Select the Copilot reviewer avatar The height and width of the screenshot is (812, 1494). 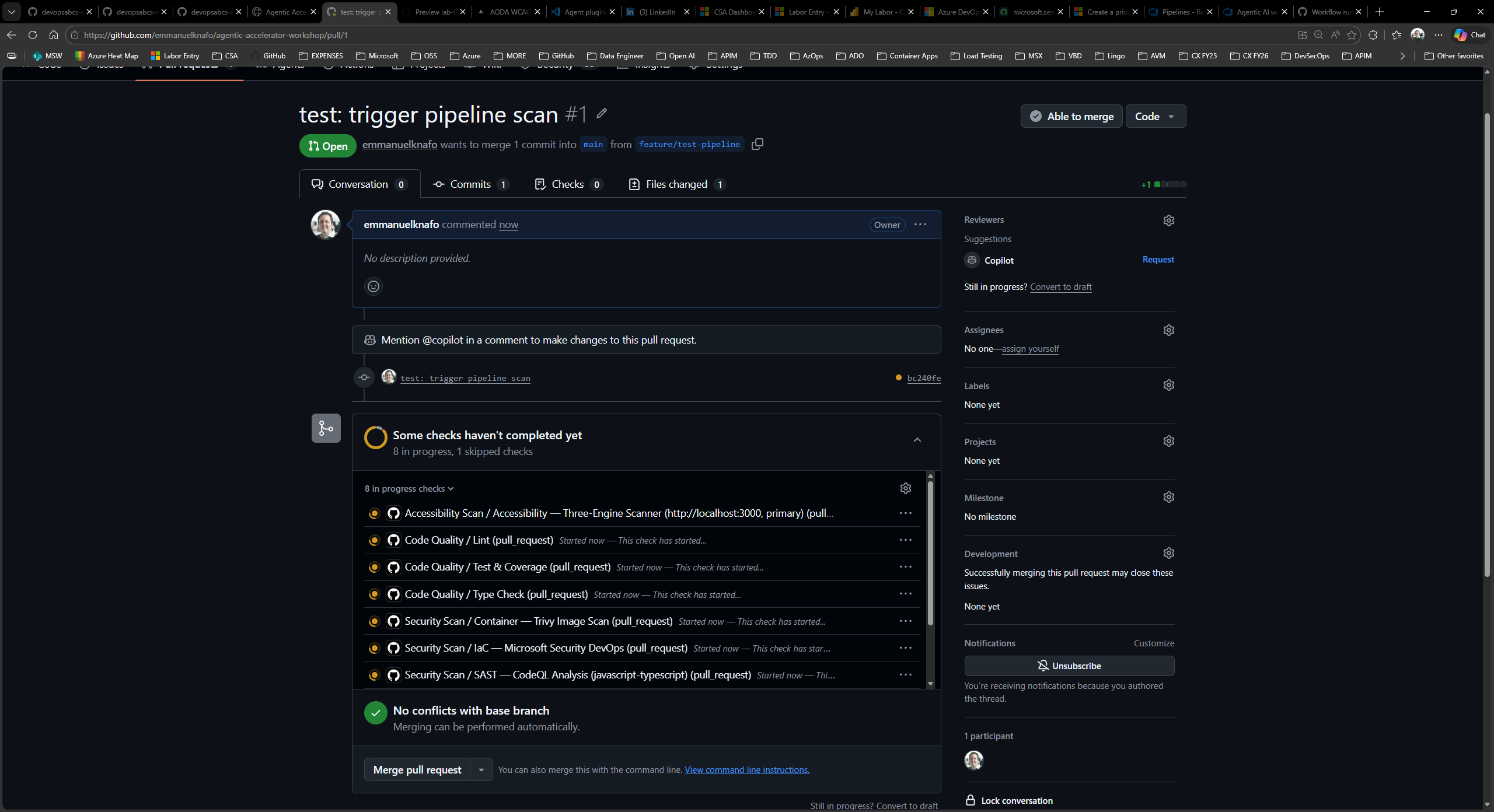[x=972, y=260]
